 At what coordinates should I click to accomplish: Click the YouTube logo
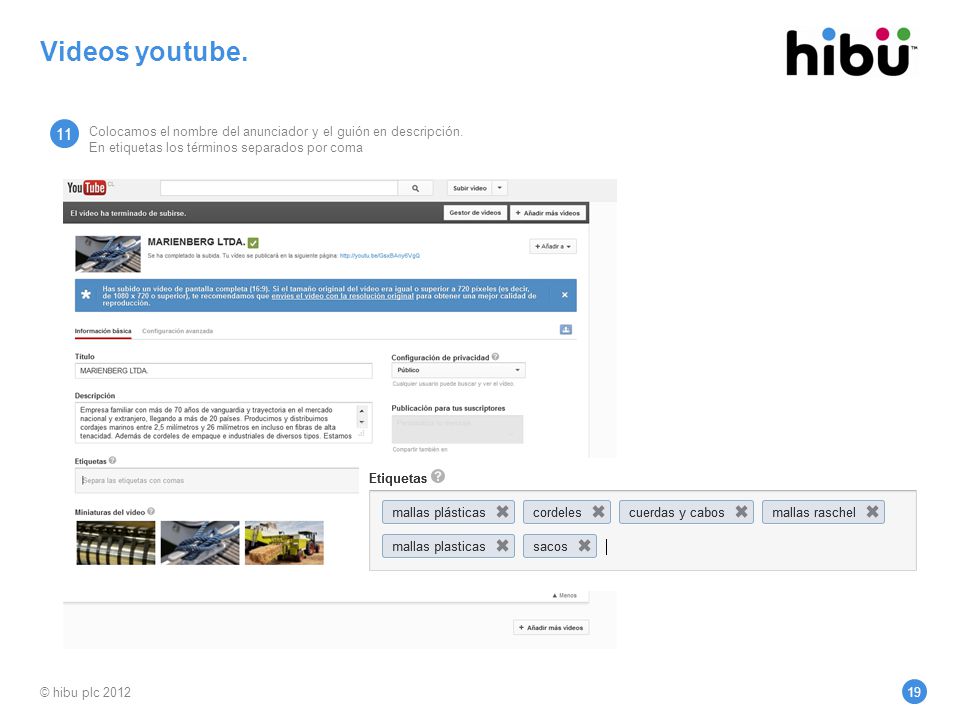click(86, 187)
